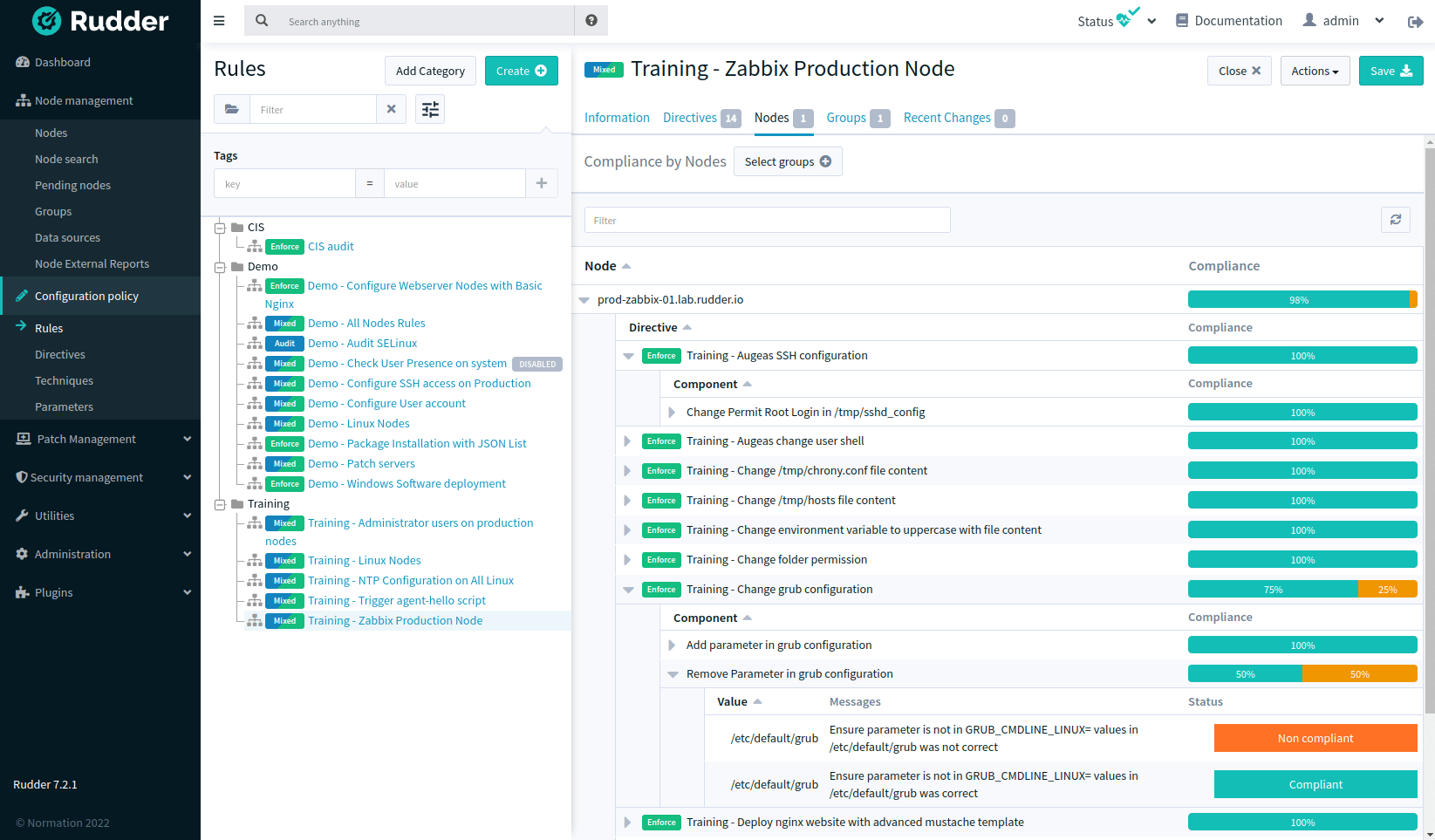Sort by the Node column header

pos(607,266)
